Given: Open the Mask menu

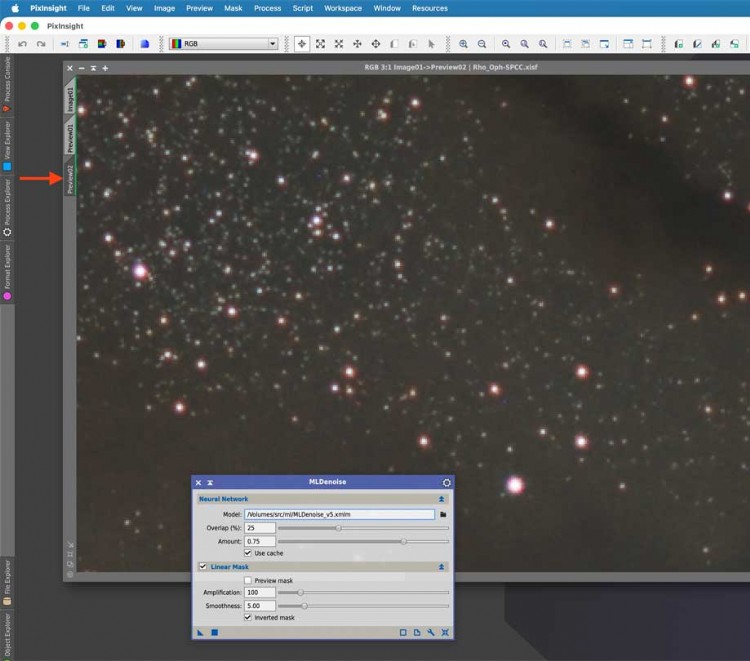Looking at the screenshot, I should coord(233,8).
